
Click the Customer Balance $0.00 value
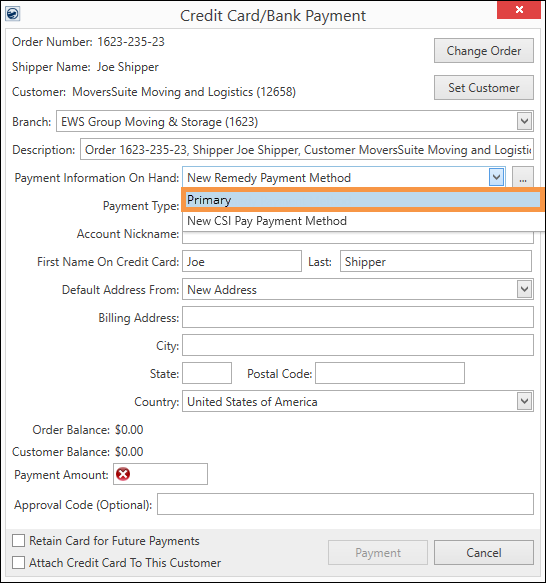coord(129,452)
